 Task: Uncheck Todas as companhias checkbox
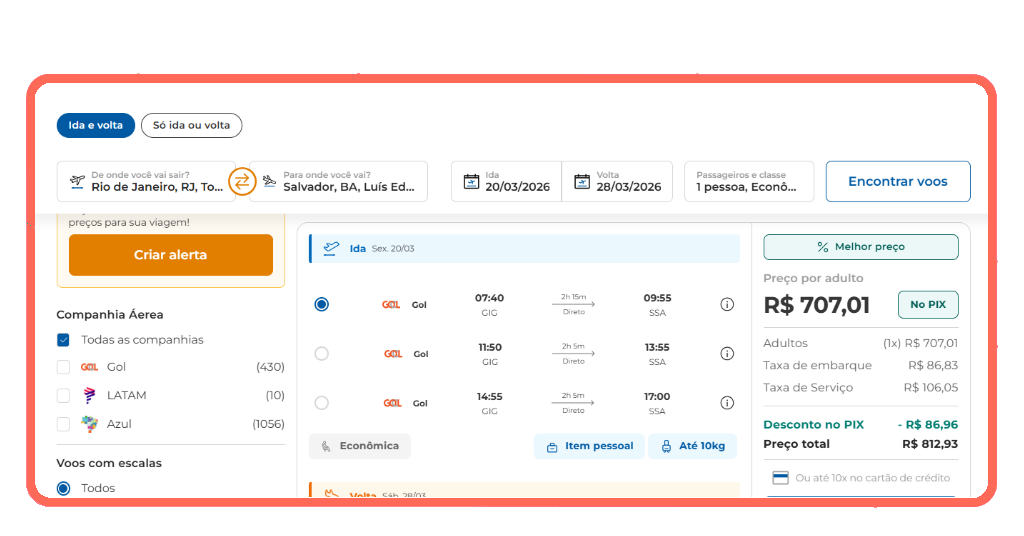click(x=63, y=339)
